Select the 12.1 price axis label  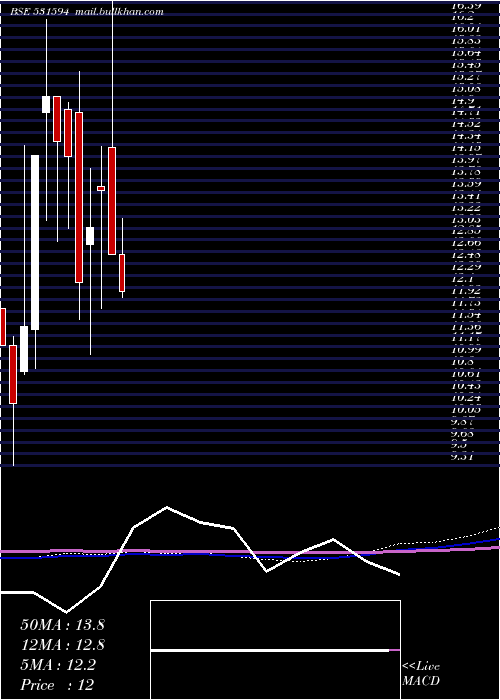[463, 279]
